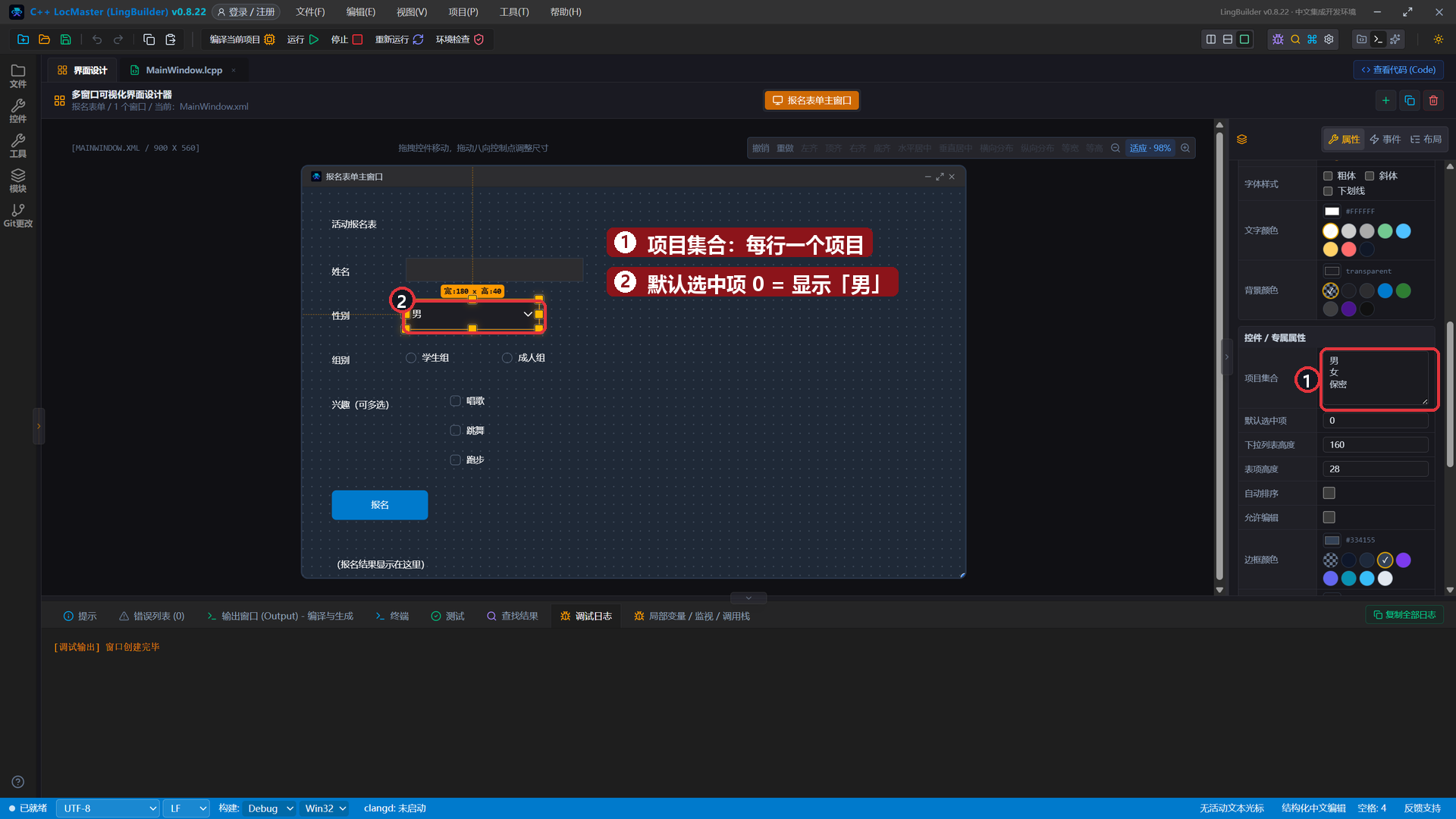This screenshot has width=1456, height=819.
Task: Click the red trash delete-window icon
Action: point(1433,100)
